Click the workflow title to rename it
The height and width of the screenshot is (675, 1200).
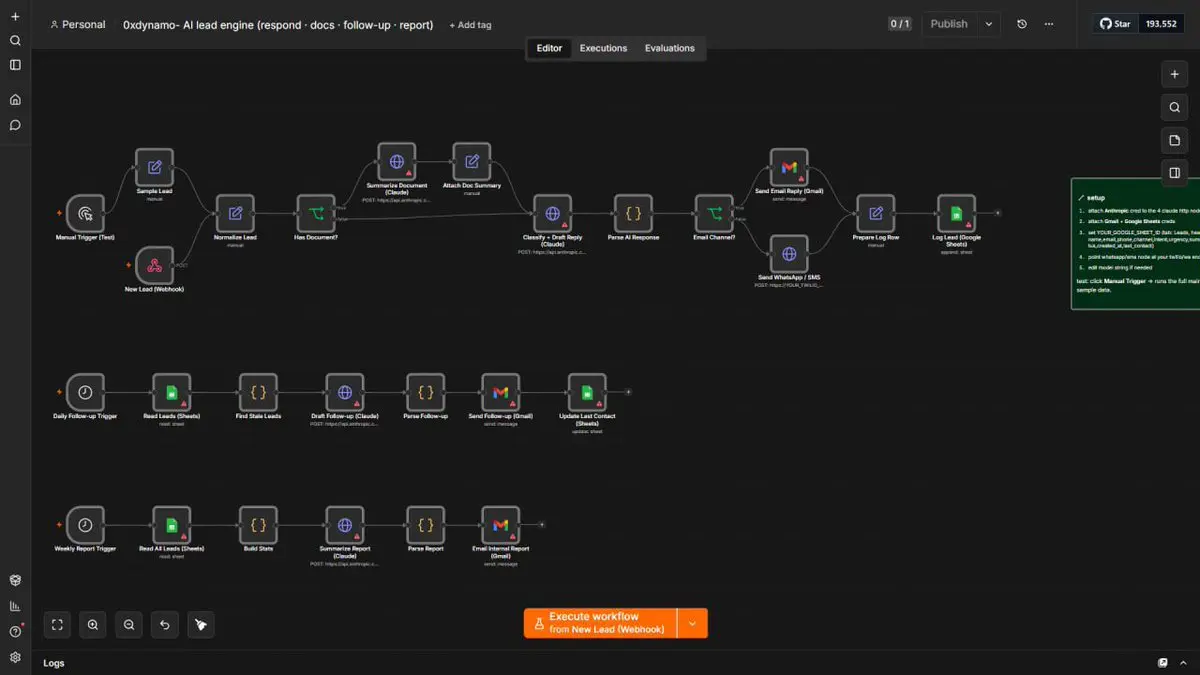click(x=278, y=25)
